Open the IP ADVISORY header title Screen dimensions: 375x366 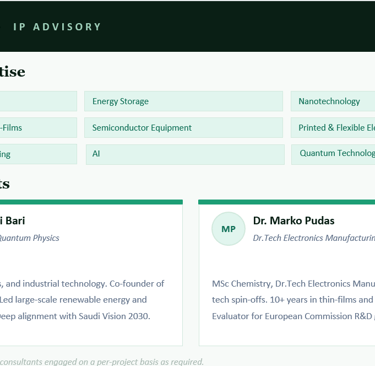[57, 27]
